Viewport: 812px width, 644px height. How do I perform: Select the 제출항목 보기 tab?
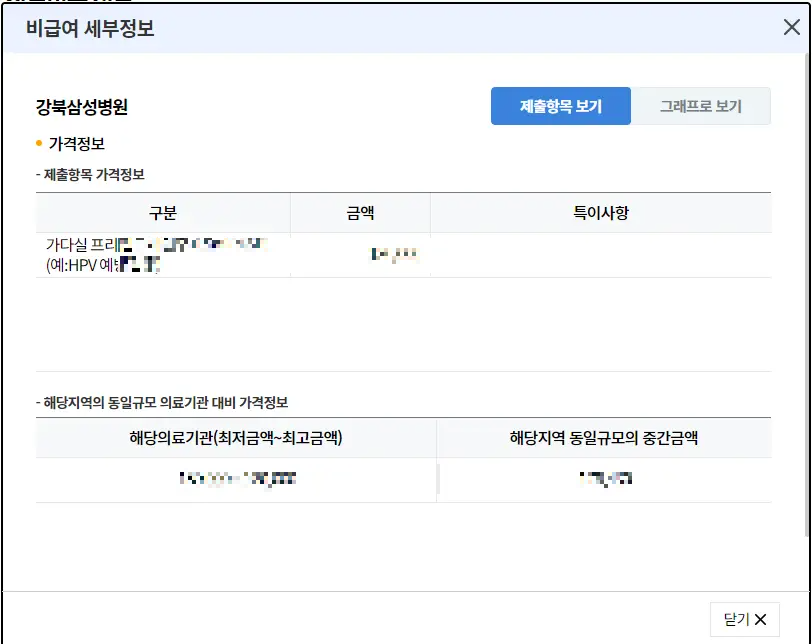click(561, 105)
